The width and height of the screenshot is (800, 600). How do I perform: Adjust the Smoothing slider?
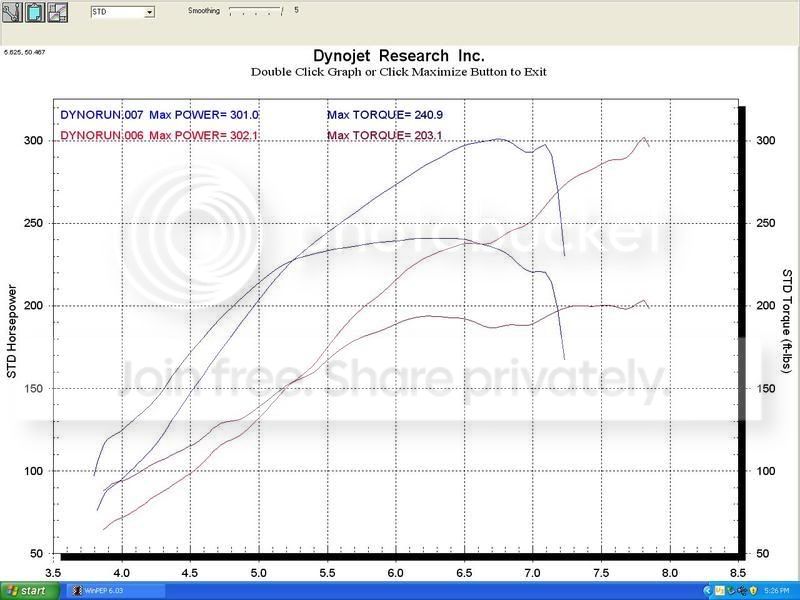click(x=256, y=11)
